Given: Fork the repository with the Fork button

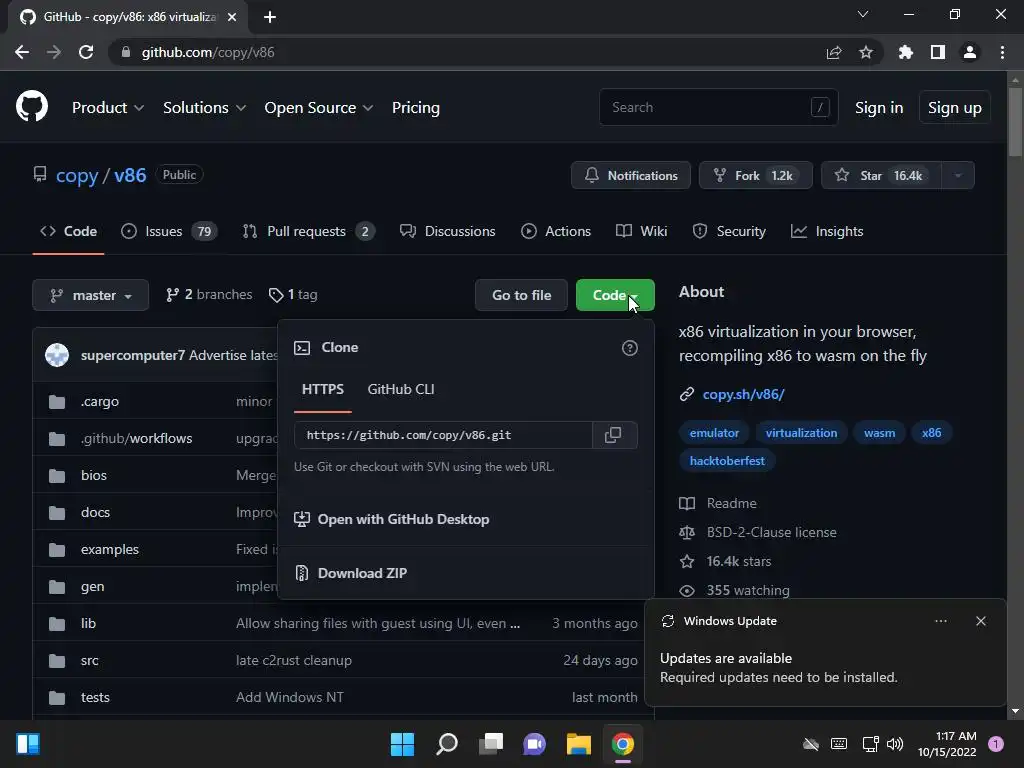Looking at the screenshot, I should coord(756,176).
